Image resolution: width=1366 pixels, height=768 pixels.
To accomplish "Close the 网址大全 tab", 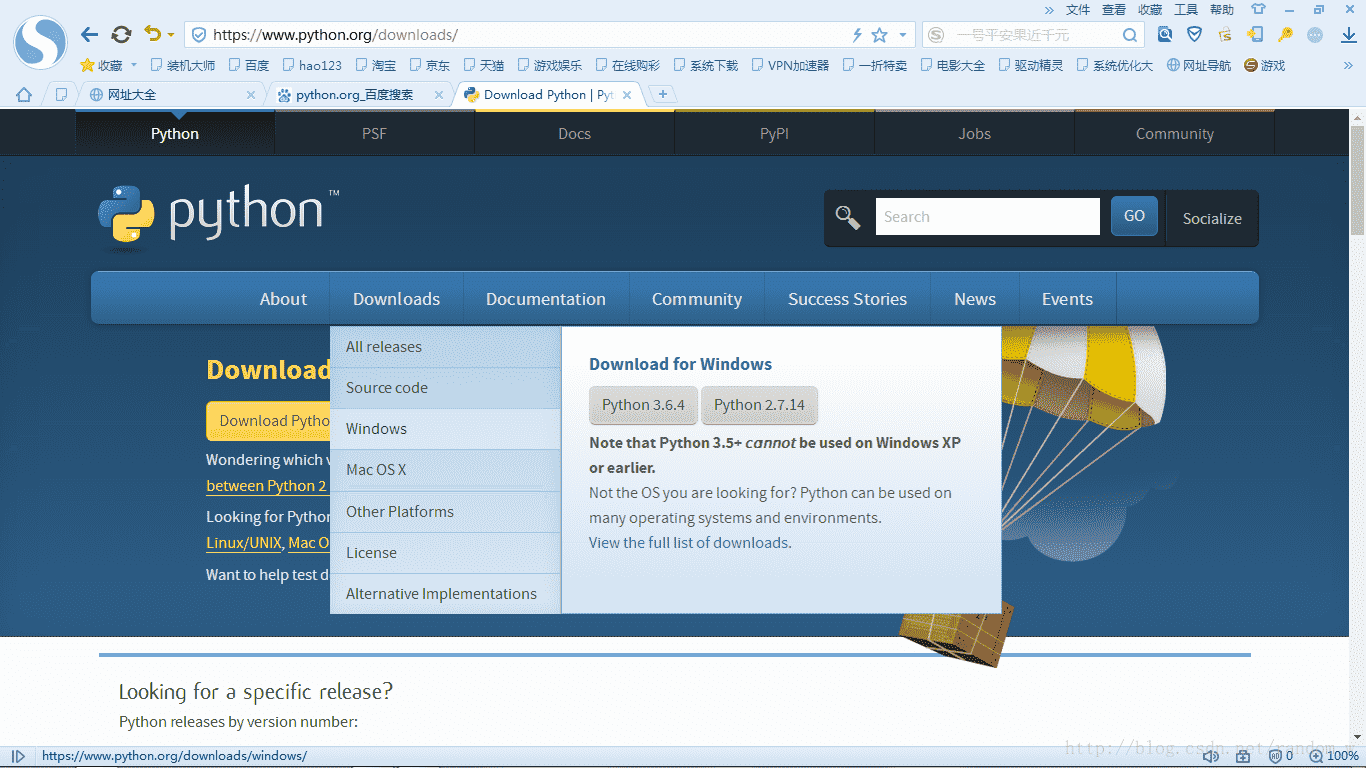I will coord(251,95).
